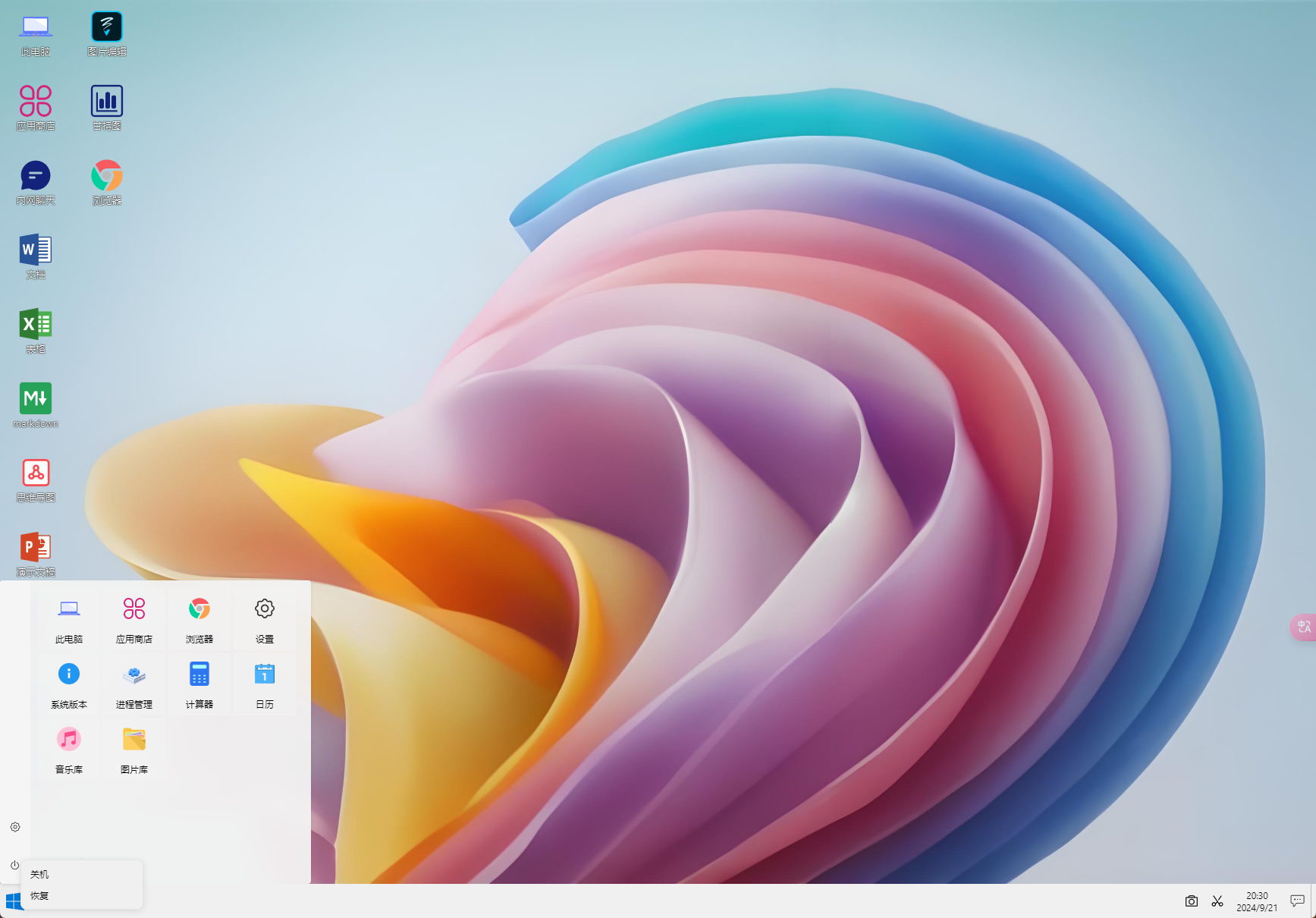
Task: Open 此电脑 in the start menu
Action: 69,620
